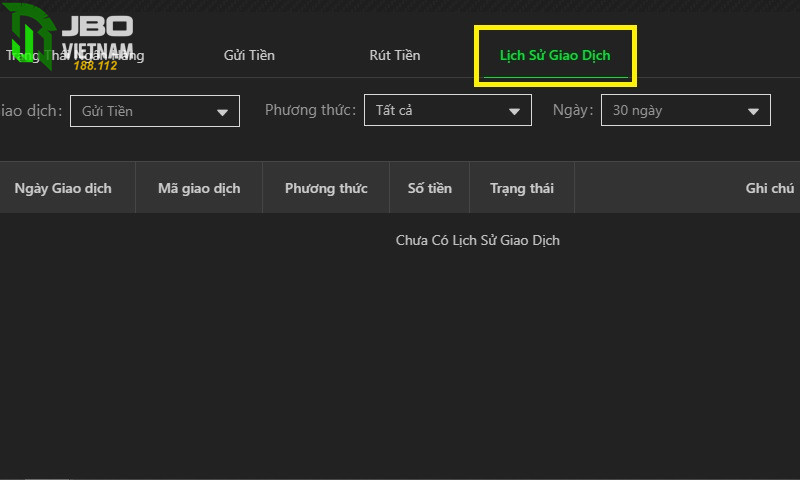Click the Mã giao dịch column header

click(199, 188)
